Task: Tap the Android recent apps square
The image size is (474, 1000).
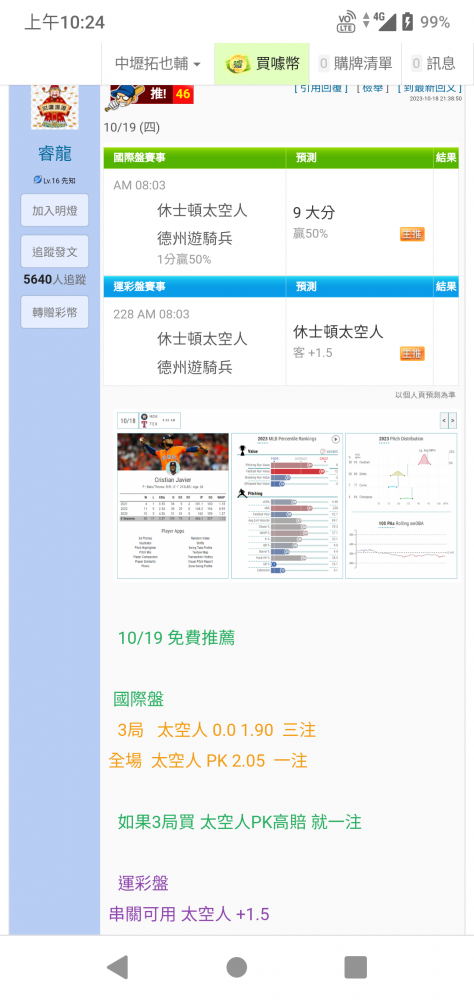Action: pyautogui.click(x=355, y=967)
